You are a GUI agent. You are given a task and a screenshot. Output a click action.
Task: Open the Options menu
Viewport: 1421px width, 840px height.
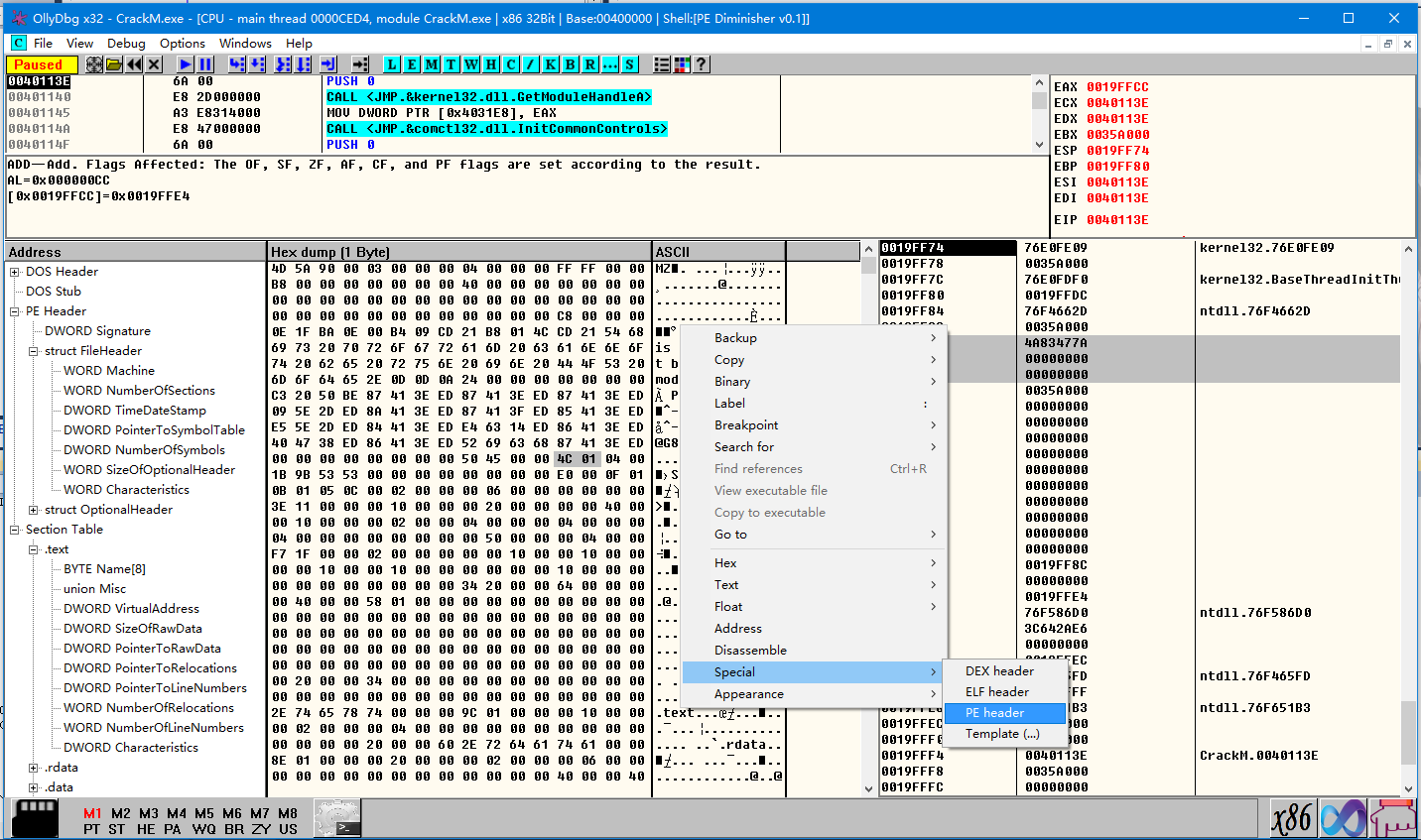point(183,43)
